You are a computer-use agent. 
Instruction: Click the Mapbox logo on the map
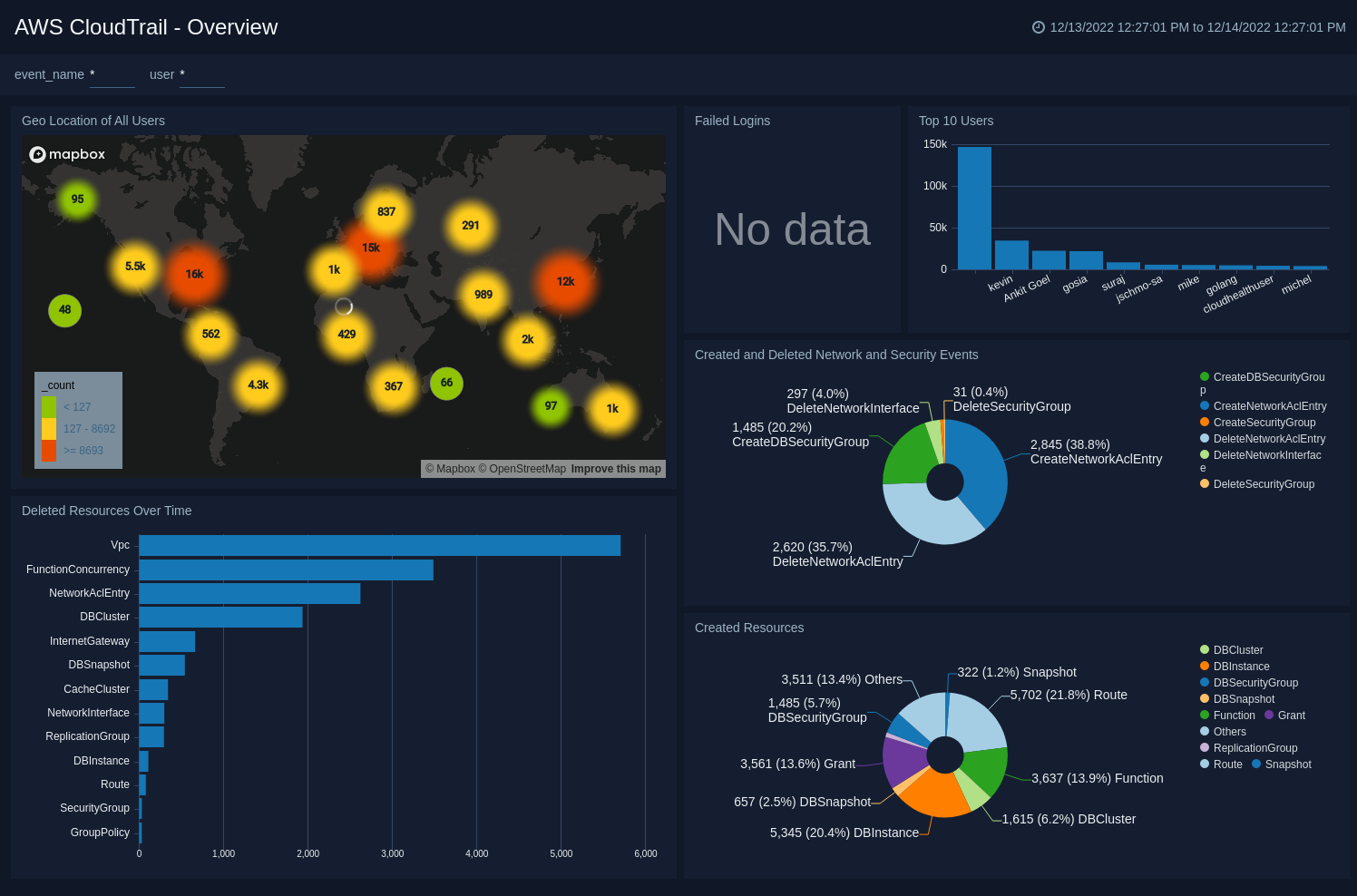(67, 154)
